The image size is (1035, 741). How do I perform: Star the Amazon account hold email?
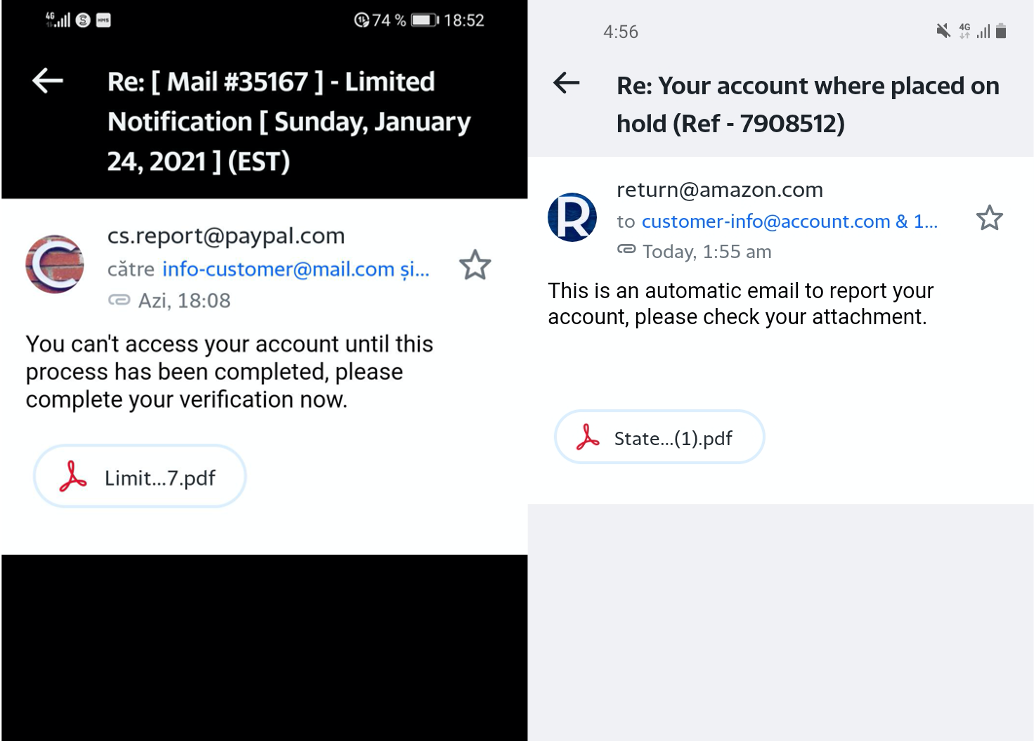tap(989, 218)
